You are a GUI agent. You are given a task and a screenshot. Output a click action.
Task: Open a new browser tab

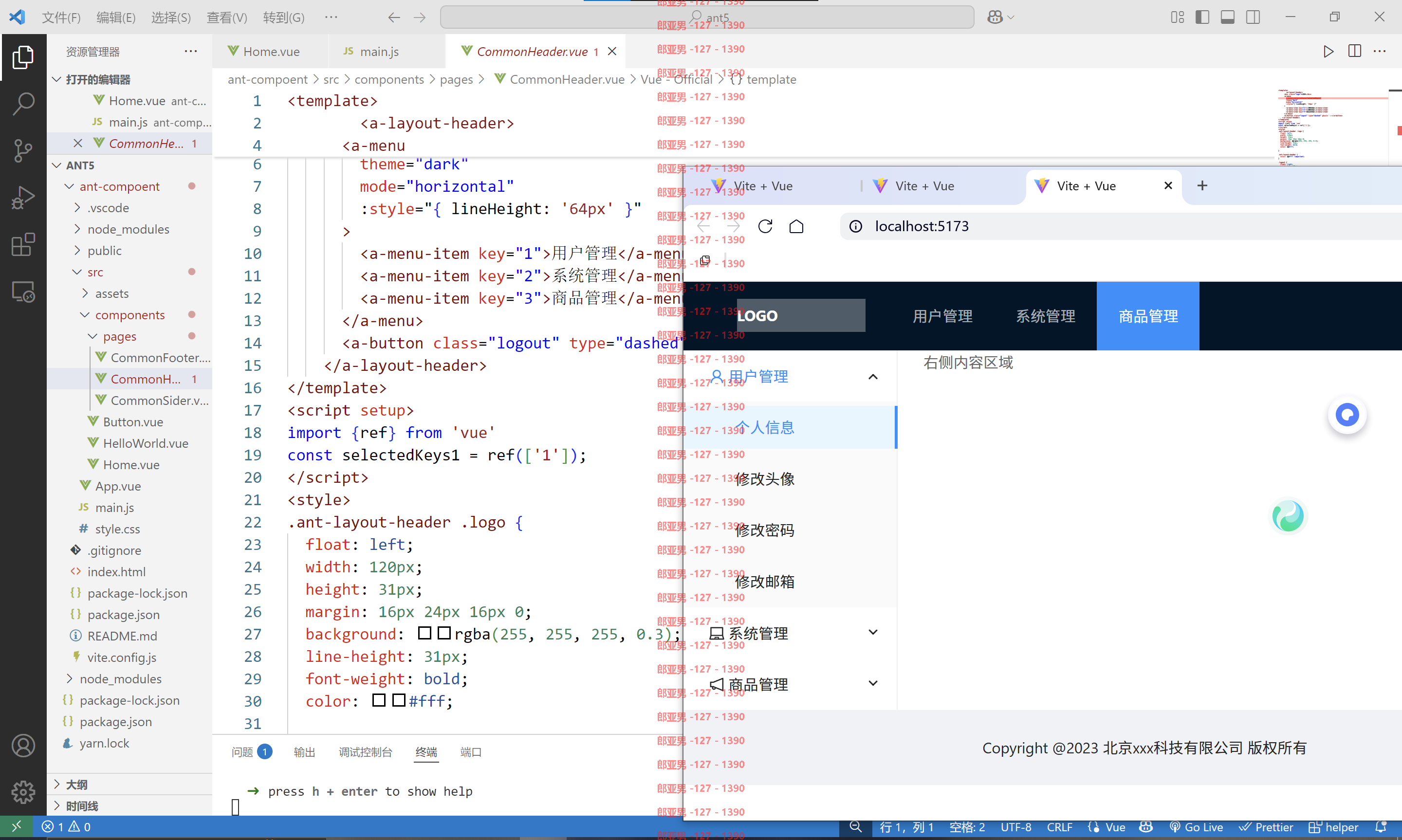pos(1203,185)
